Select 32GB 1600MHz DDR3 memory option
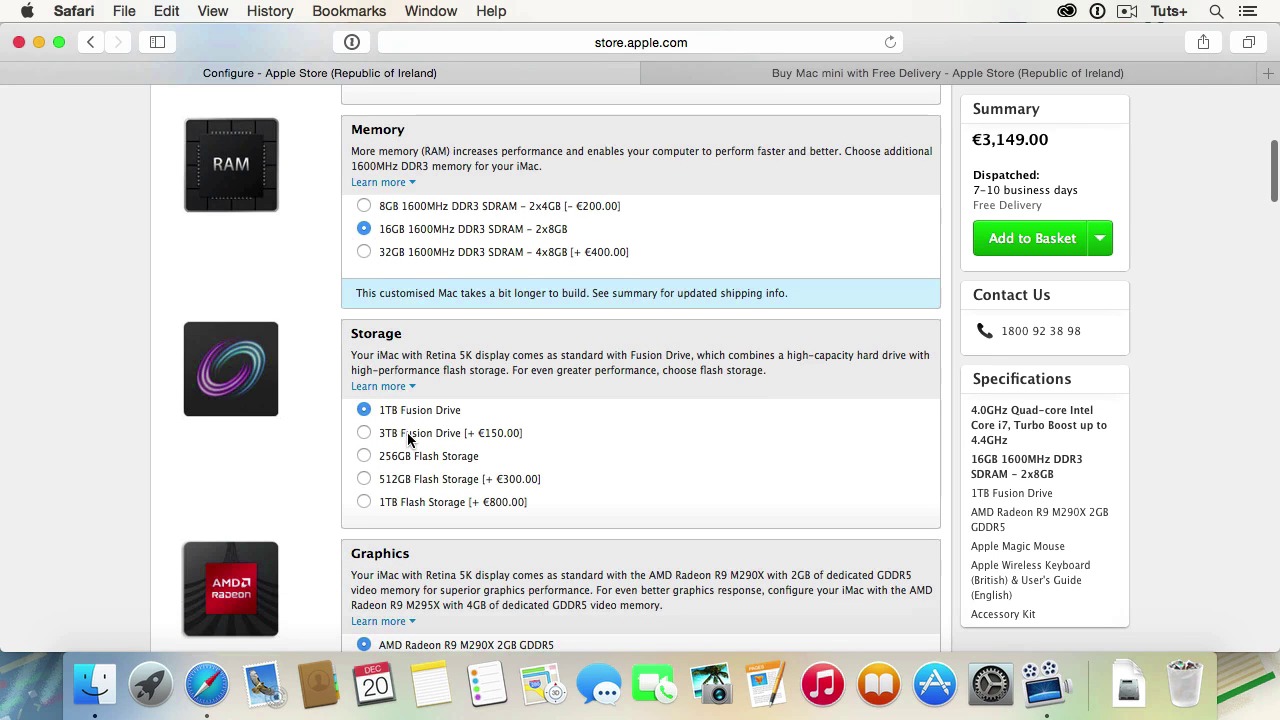The image size is (1280, 720). pyautogui.click(x=364, y=251)
